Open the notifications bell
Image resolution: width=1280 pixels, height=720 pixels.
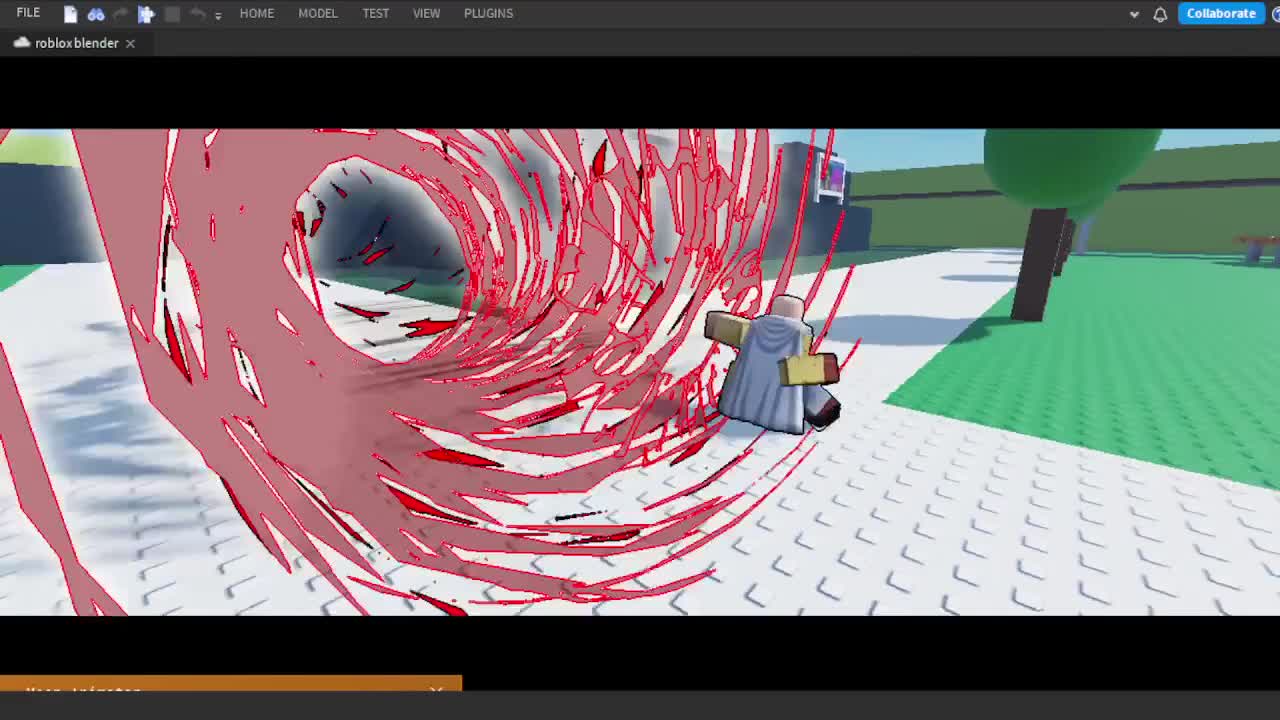point(1160,13)
